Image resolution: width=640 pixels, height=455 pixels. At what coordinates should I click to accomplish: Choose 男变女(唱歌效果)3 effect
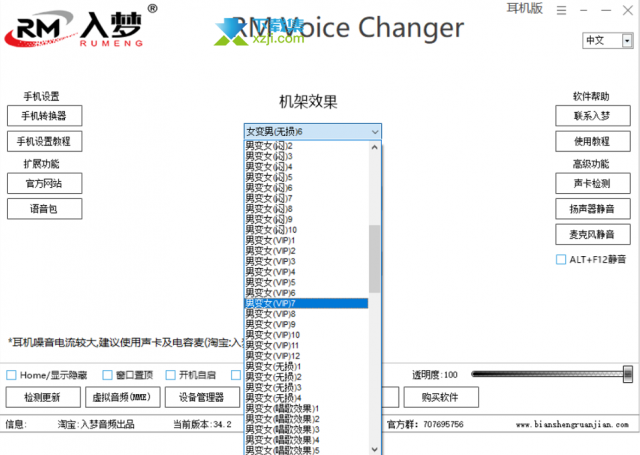[x=306, y=430]
